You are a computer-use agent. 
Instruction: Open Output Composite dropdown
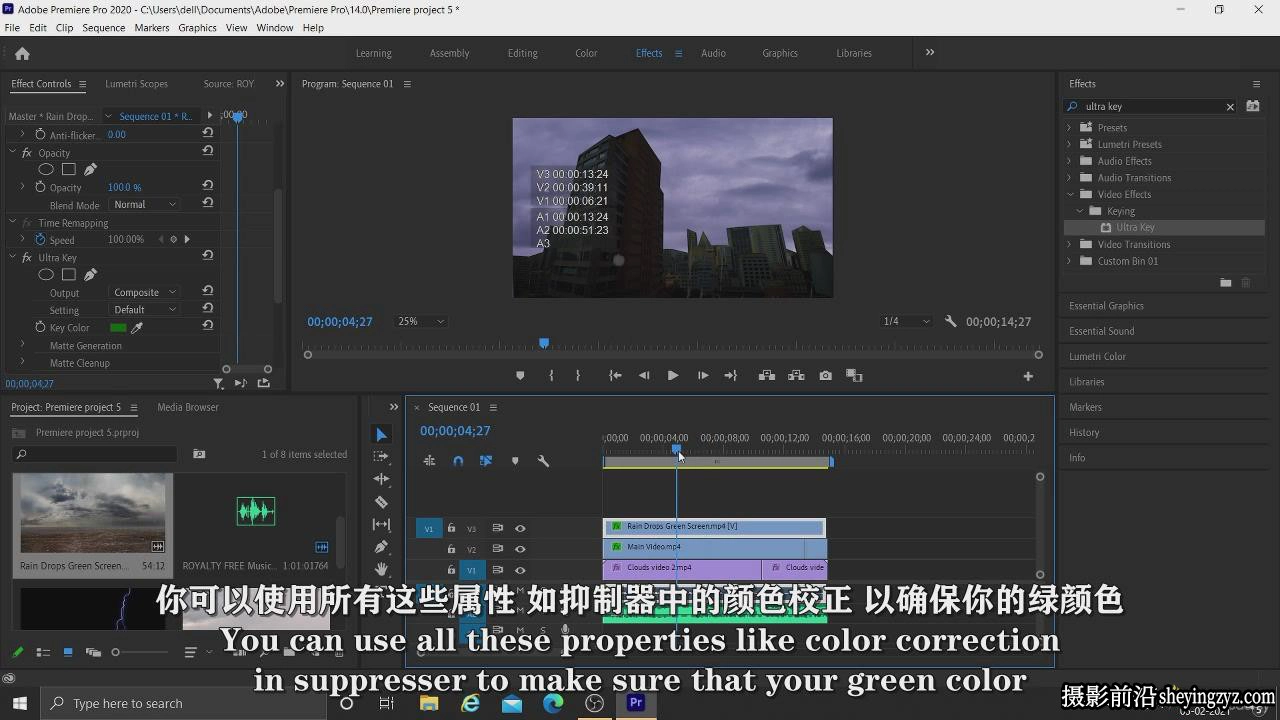coord(144,292)
